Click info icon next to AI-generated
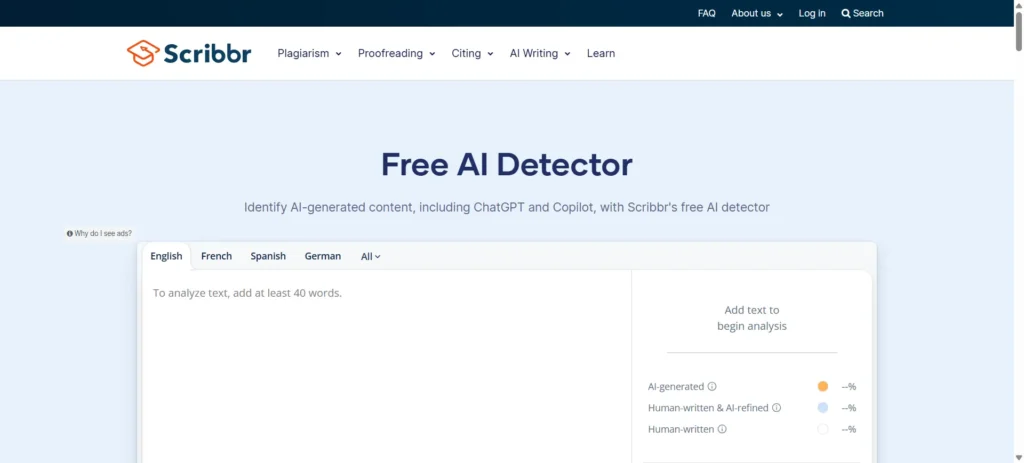This screenshot has height=463, width=1024. pyautogui.click(x=712, y=387)
